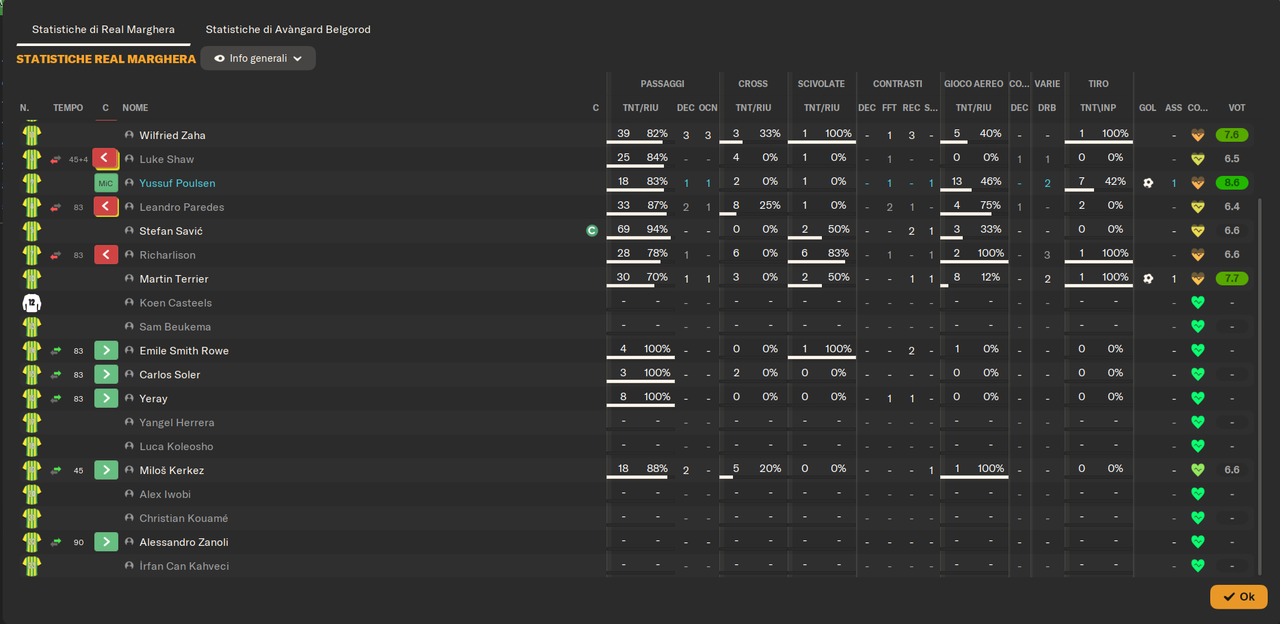The height and width of the screenshot is (624, 1280).
Task: Click Leandro Paredes' red substituted-off arrow
Action: tap(106, 207)
